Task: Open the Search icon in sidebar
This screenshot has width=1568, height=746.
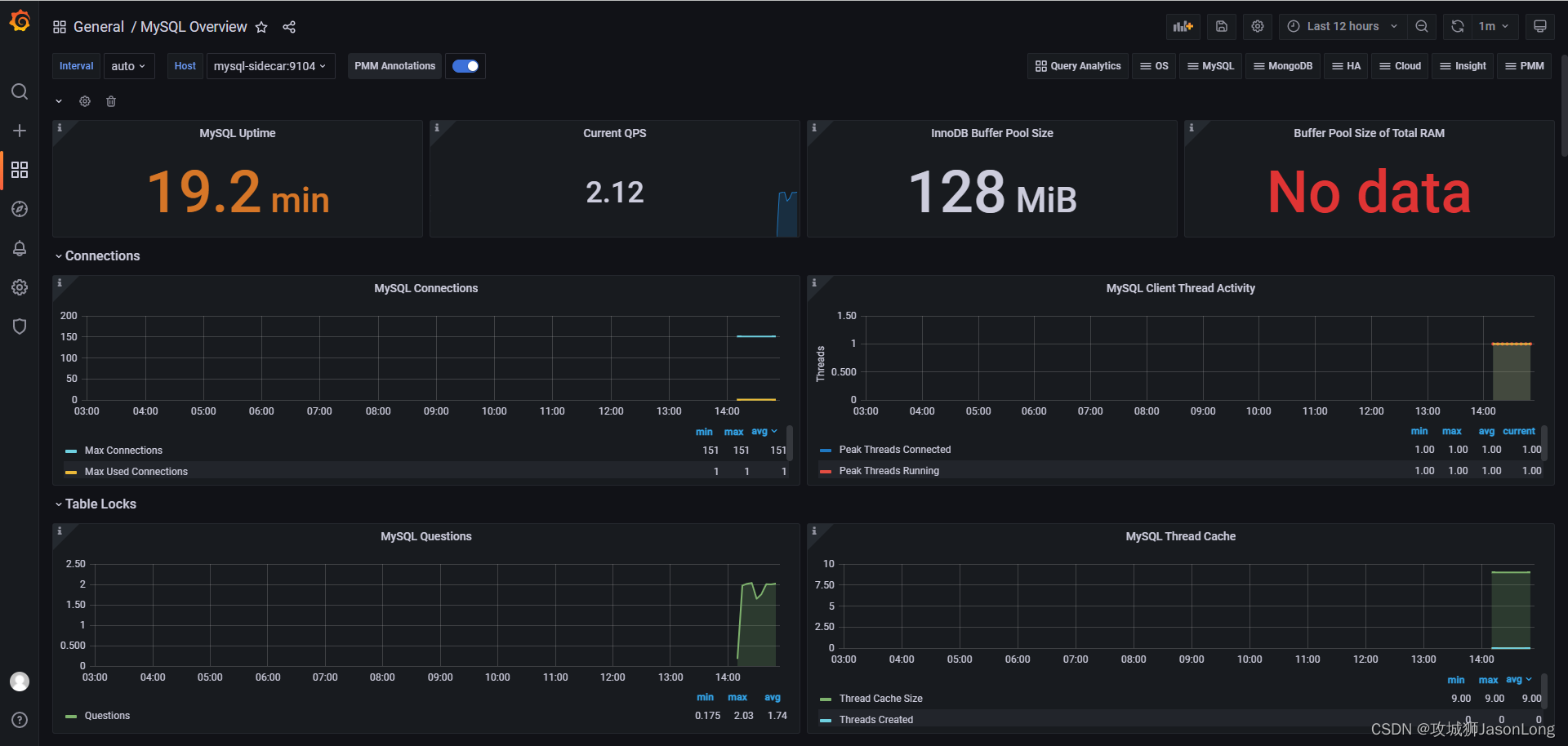Action: tap(20, 91)
